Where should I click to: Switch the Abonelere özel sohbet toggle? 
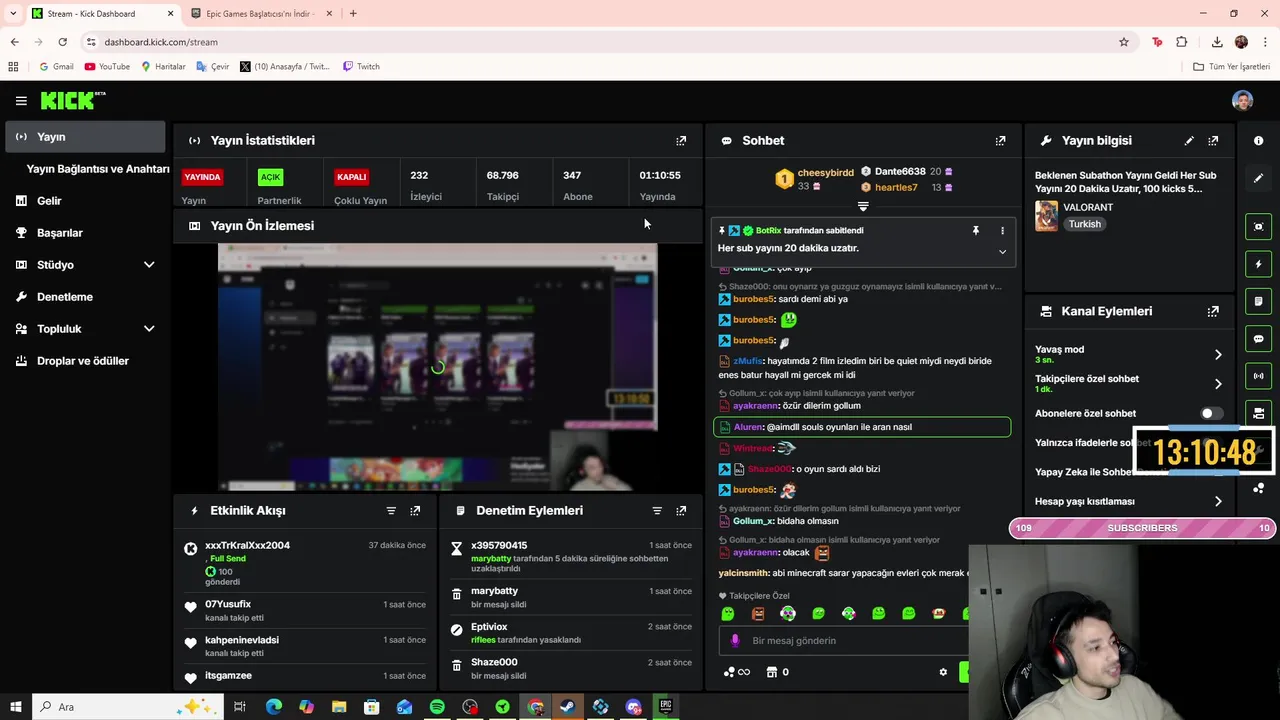point(1211,413)
